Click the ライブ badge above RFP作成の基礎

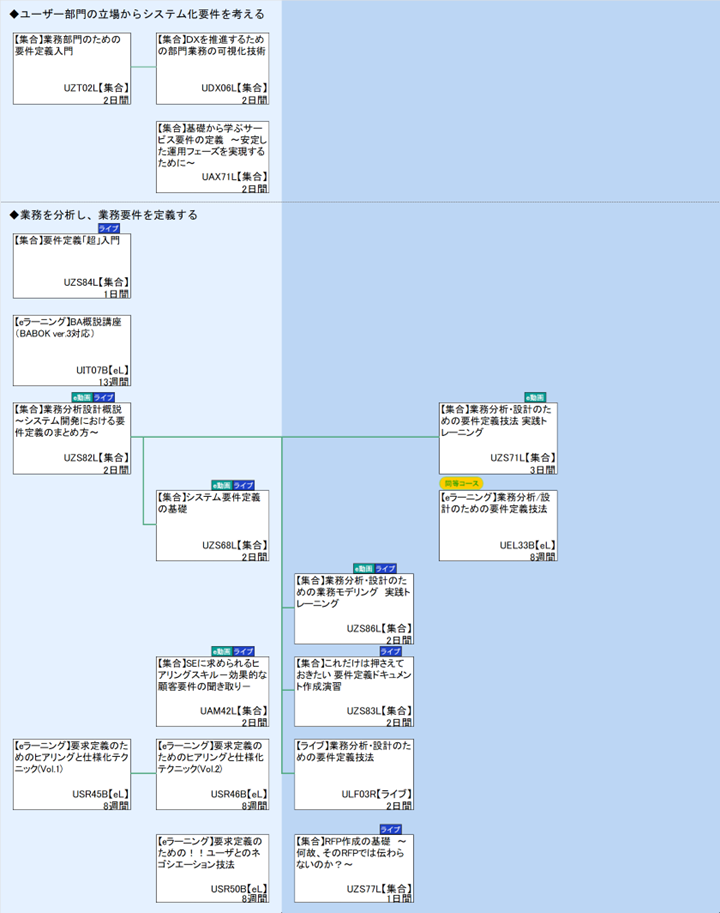coord(391,829)
